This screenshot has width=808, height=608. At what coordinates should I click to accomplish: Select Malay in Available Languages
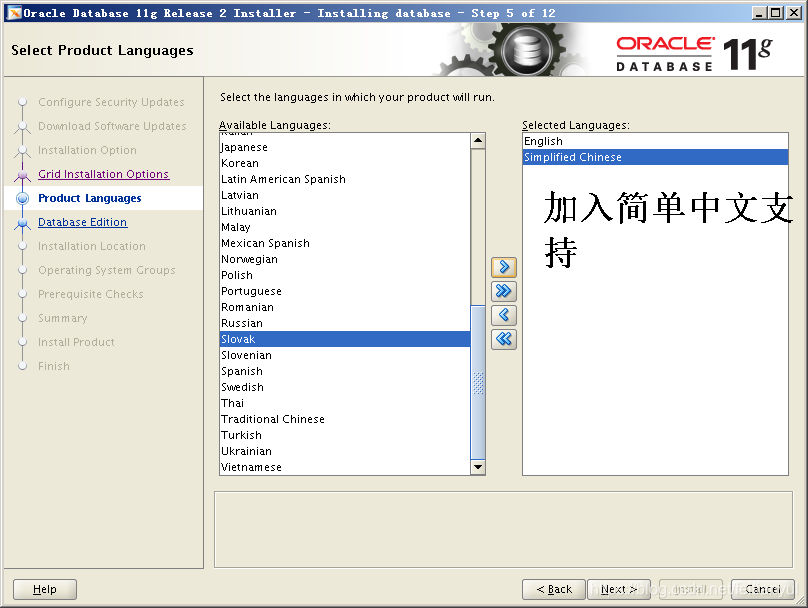click(x=345, y=227)
